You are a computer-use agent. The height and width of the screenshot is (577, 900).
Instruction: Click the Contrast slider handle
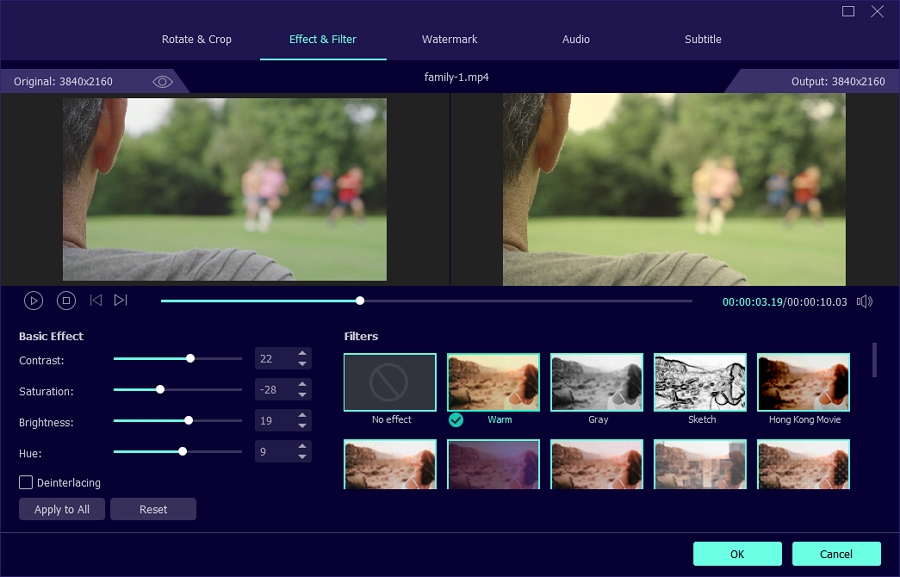190,358
